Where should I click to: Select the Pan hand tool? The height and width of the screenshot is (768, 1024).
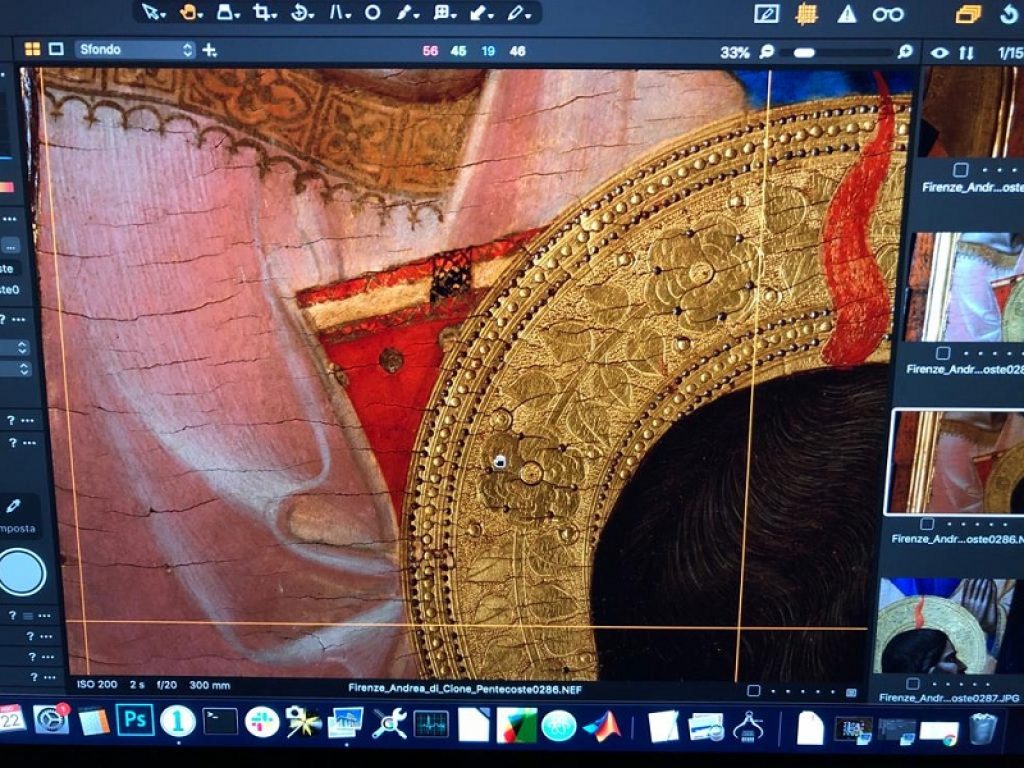pos(187,13)
